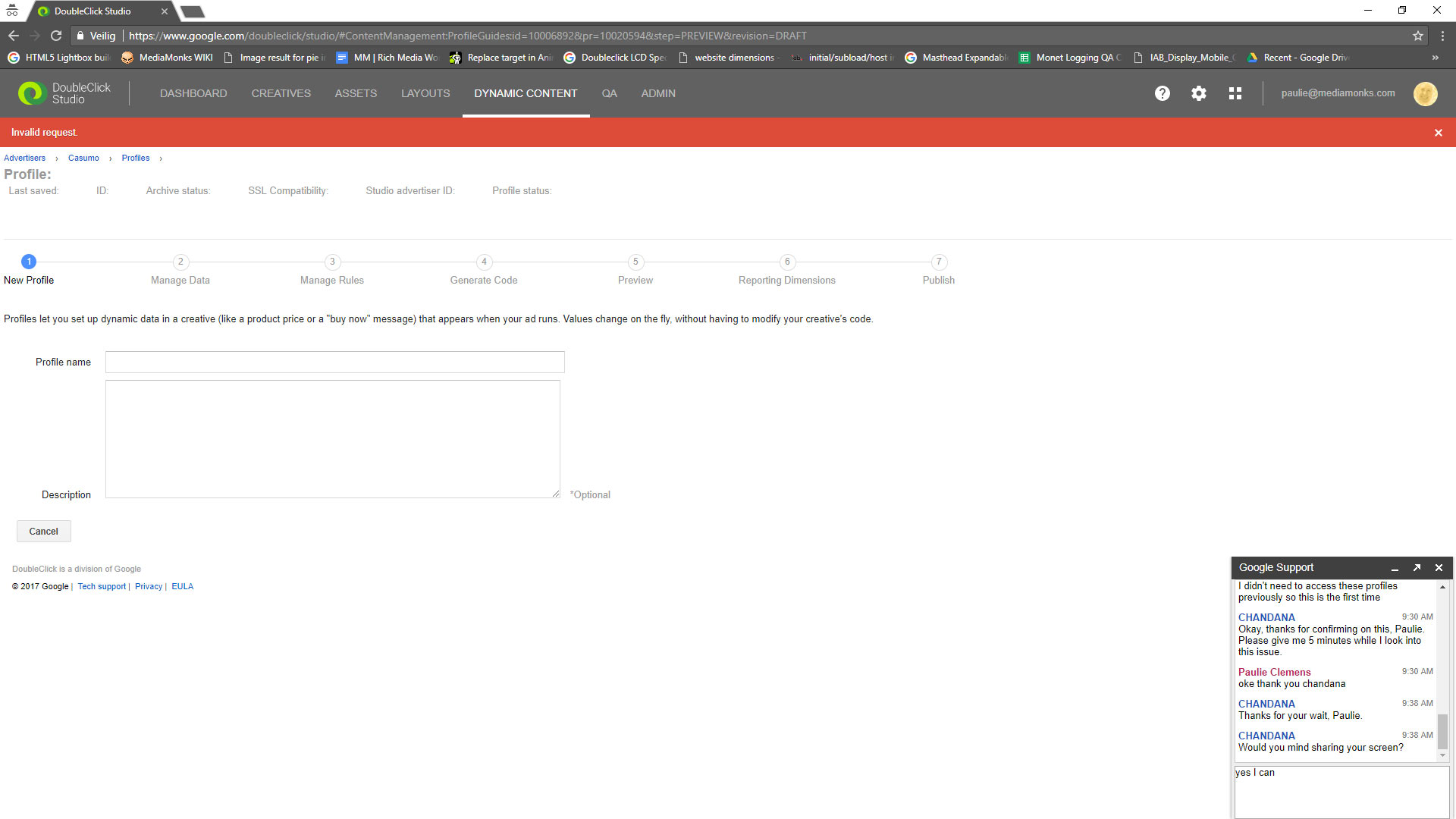
Task: Close the Google Support chat window
Action: pyautogui.click(x=1439, y=568)
